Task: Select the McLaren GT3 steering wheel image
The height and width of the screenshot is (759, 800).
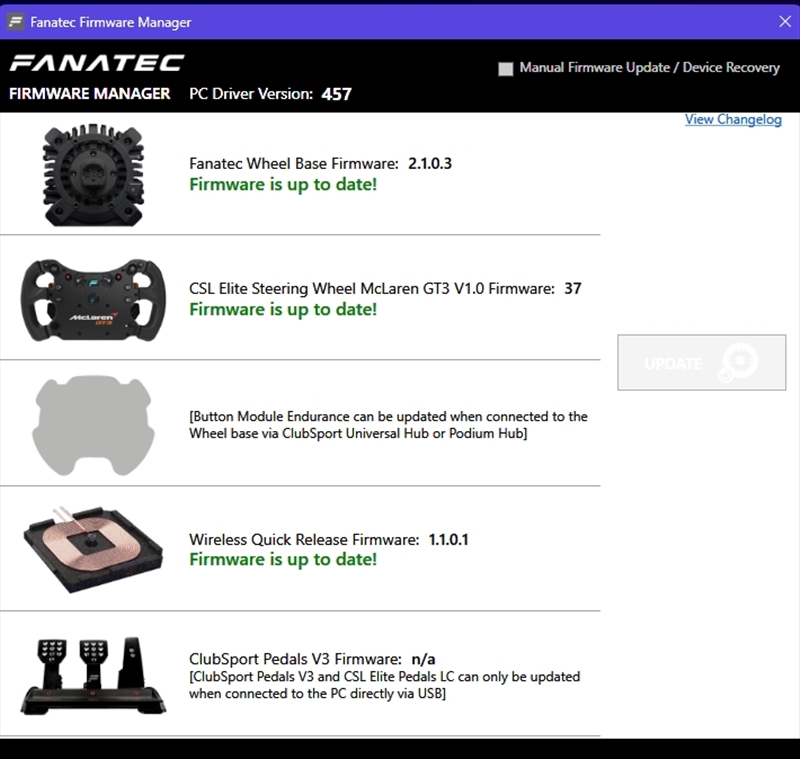Action: coord(93,300)
